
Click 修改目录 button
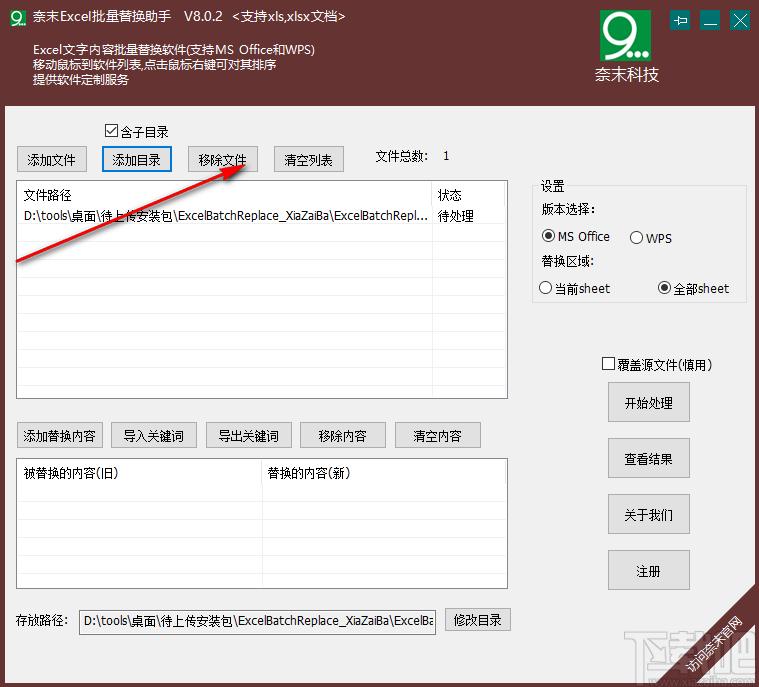[x=478, y=620]
